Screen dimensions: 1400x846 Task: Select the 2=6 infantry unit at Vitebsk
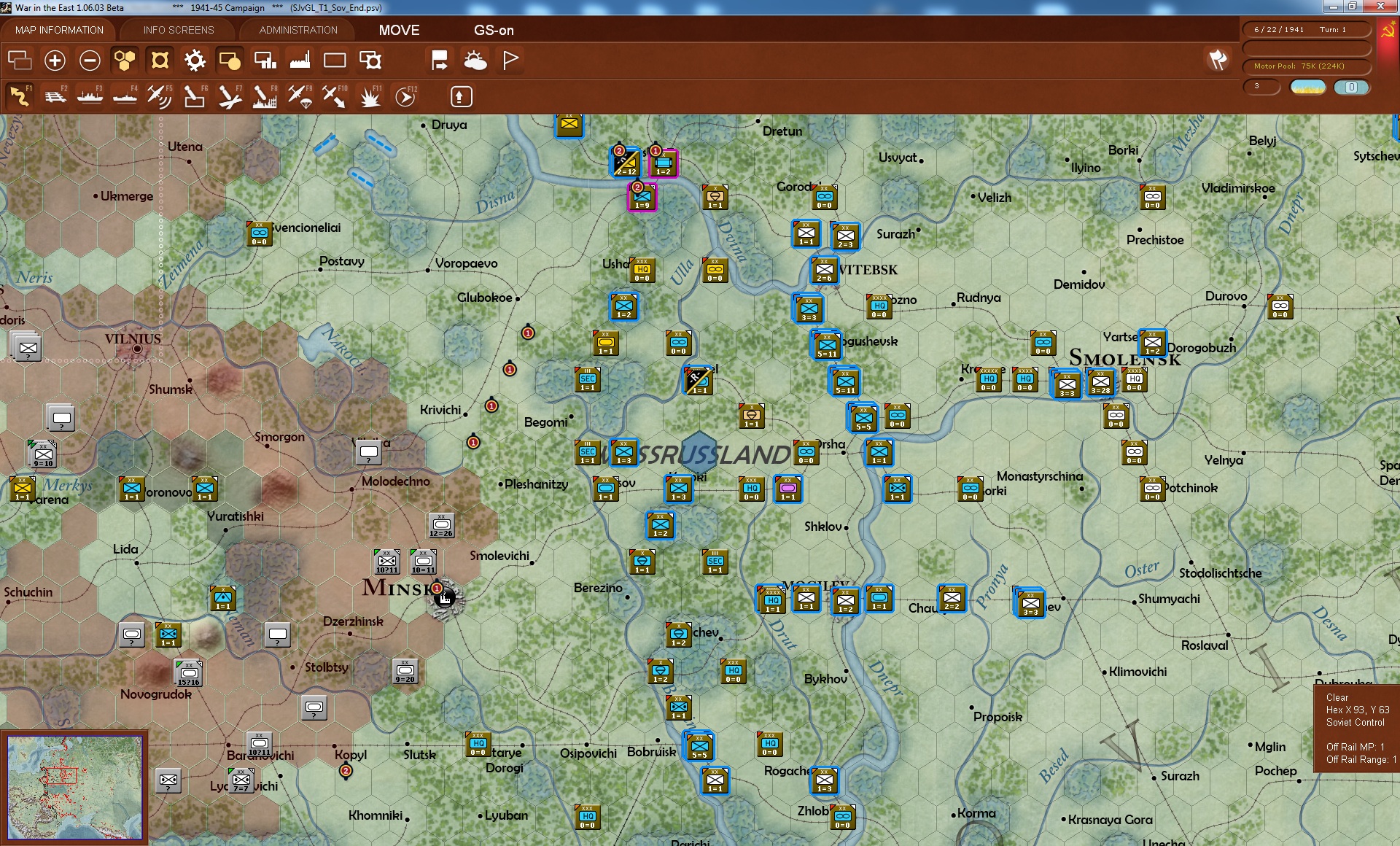point(825,270)
